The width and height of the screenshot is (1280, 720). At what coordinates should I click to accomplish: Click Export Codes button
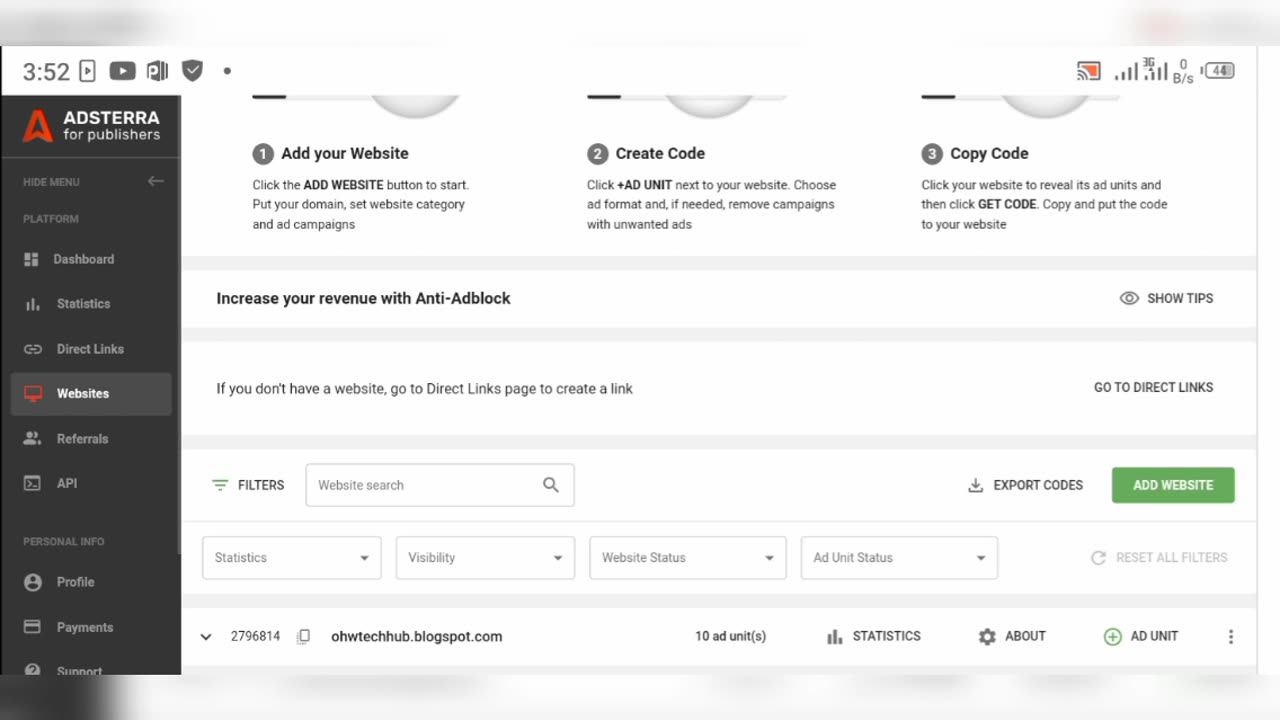1025,485
